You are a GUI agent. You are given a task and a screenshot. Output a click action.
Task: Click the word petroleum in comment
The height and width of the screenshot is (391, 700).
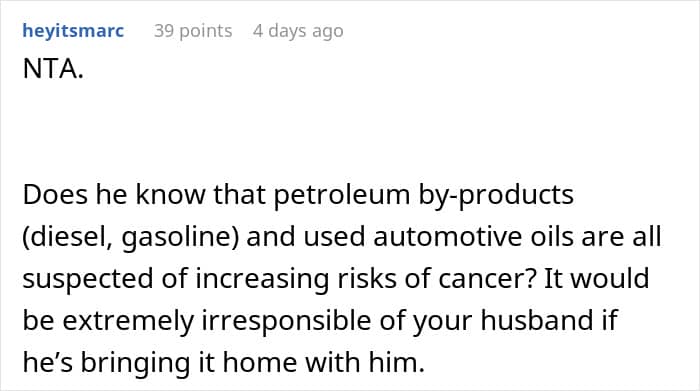click(342, 195)
